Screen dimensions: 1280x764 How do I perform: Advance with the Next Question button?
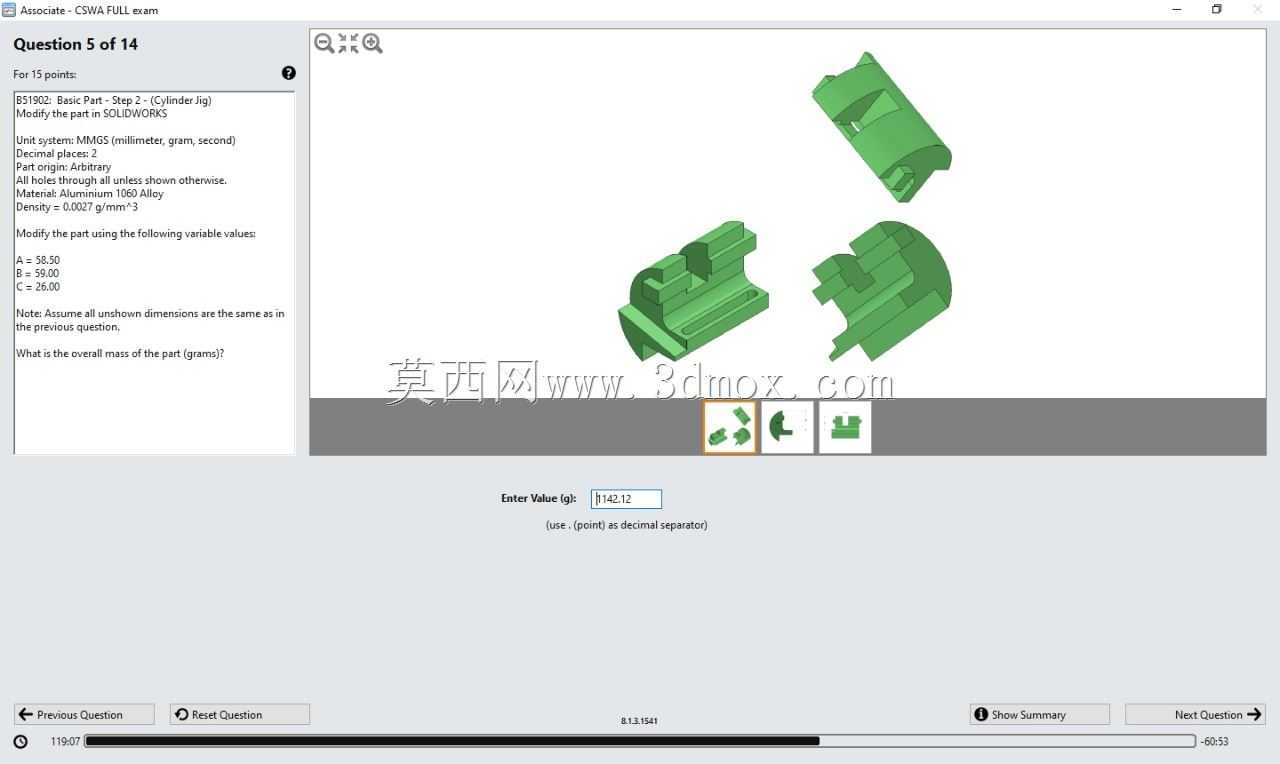(x=1195, y=714)
